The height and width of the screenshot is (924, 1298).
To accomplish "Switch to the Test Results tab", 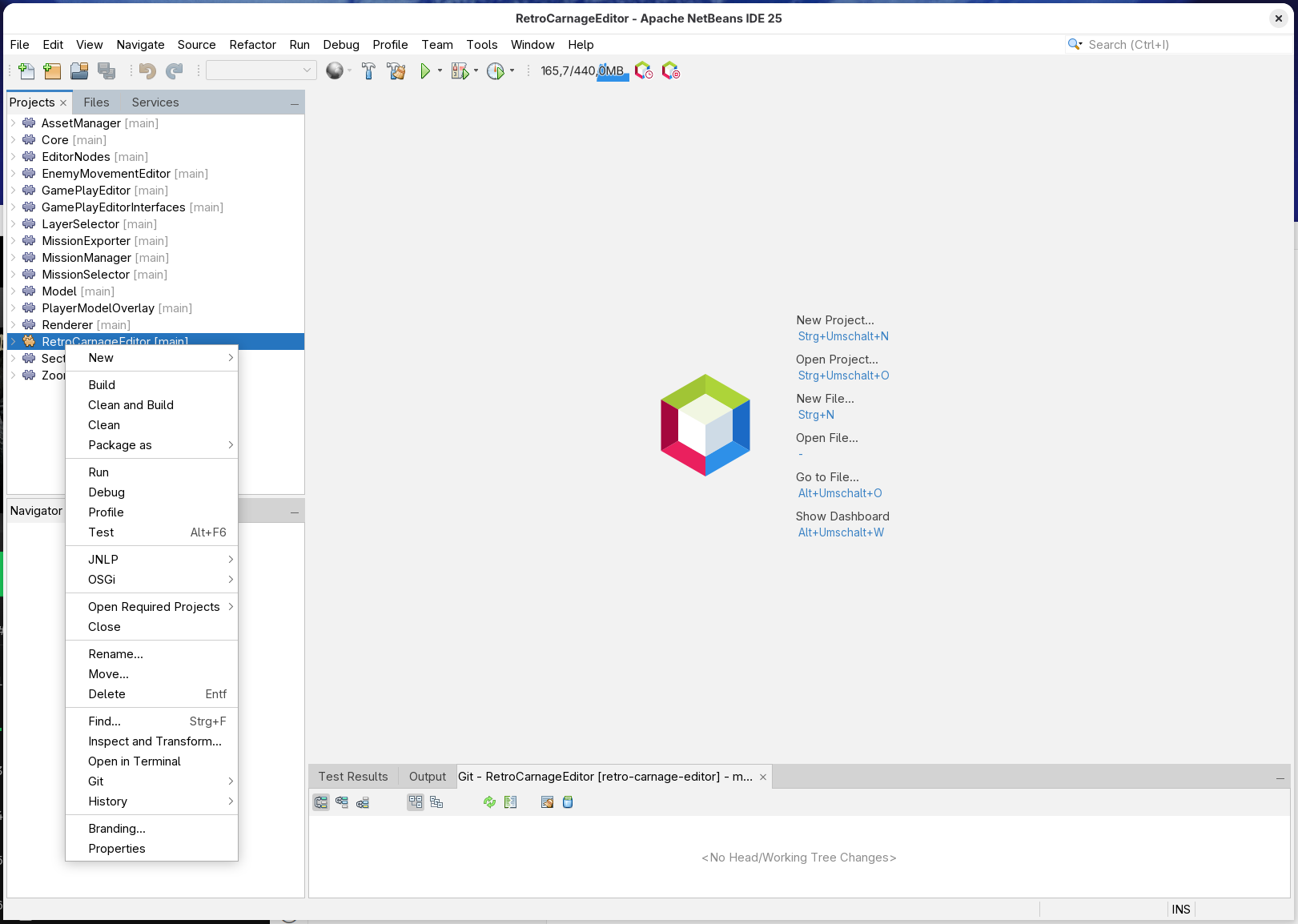I will pos(353,777).
